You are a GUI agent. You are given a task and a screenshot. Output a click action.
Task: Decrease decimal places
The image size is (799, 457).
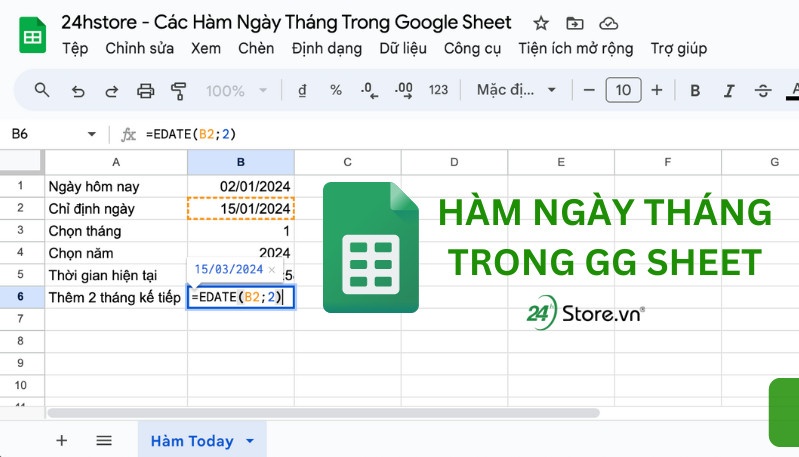[369, 91]
